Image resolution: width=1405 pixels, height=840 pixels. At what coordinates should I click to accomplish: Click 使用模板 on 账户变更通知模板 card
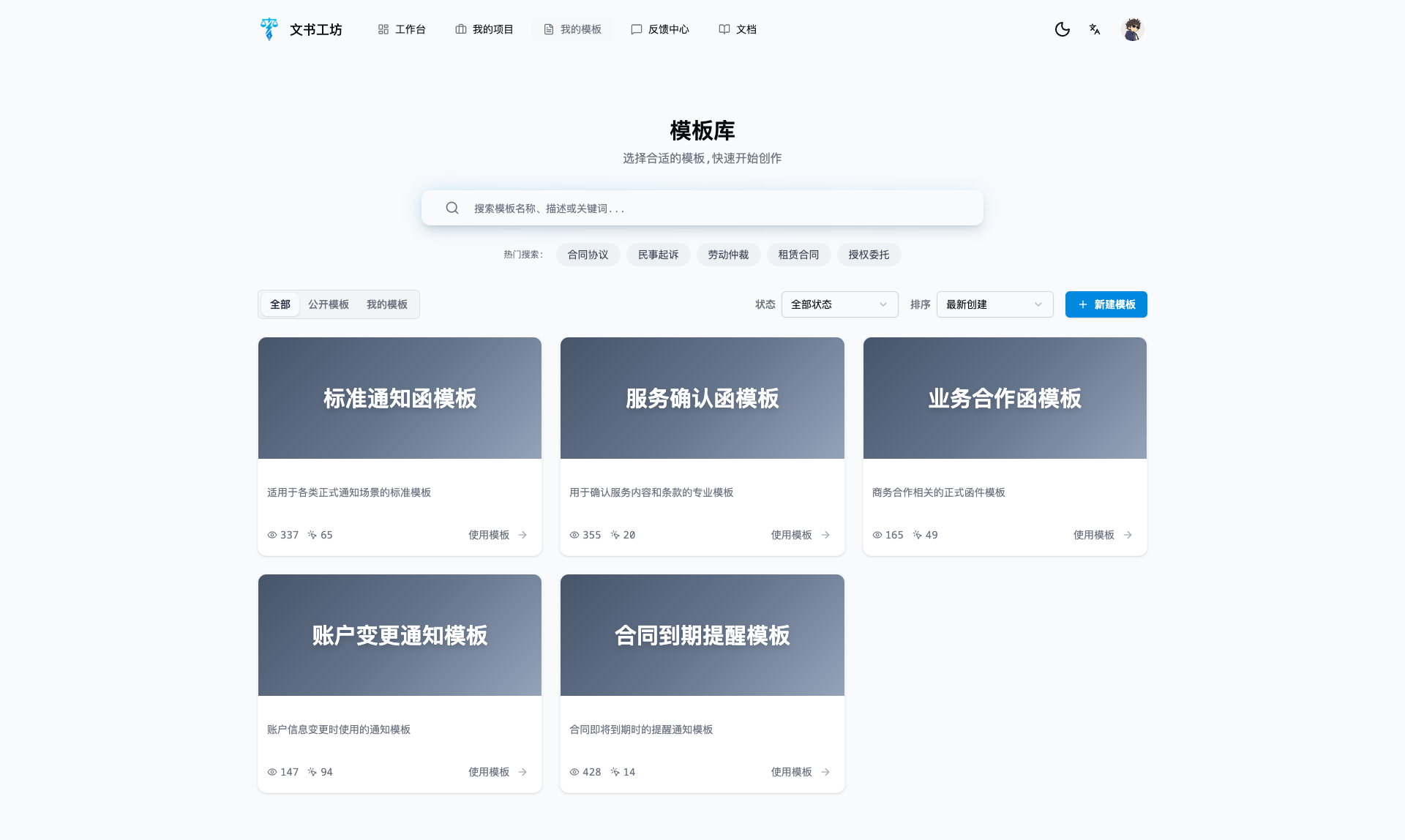pos(489,772)
